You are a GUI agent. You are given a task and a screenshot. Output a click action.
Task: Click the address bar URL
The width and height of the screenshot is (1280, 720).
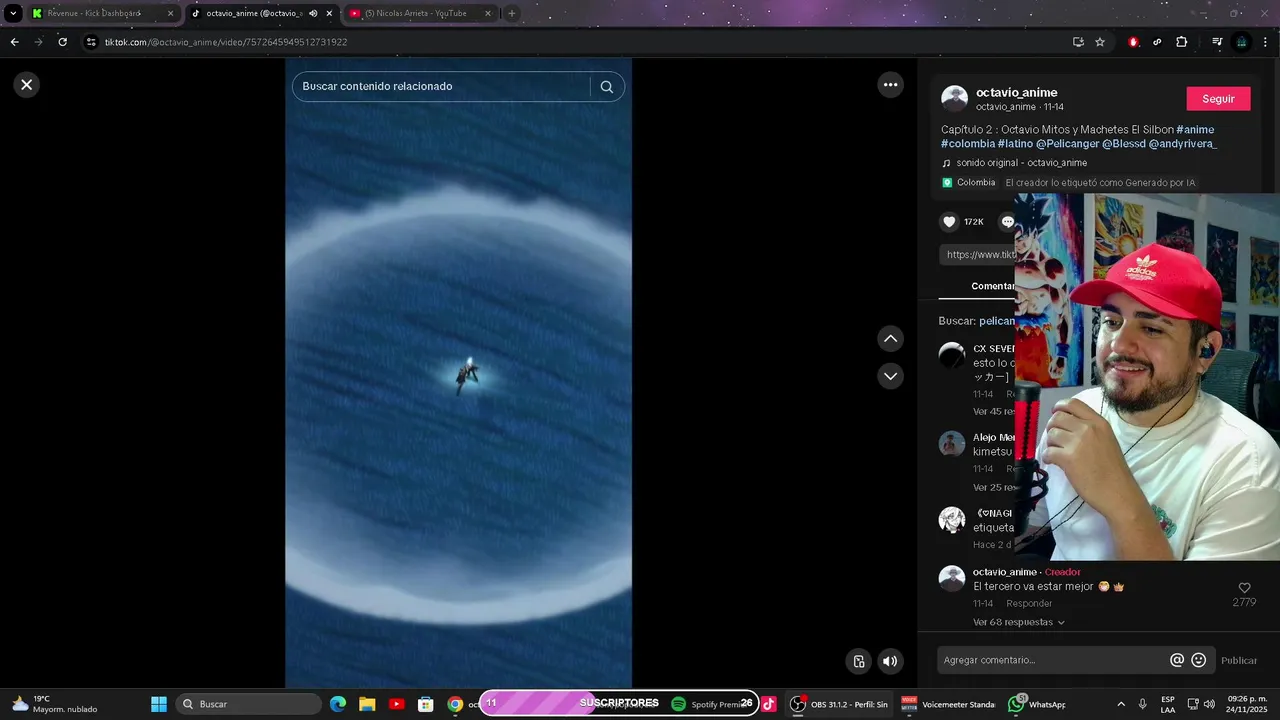tap(226, 42)
